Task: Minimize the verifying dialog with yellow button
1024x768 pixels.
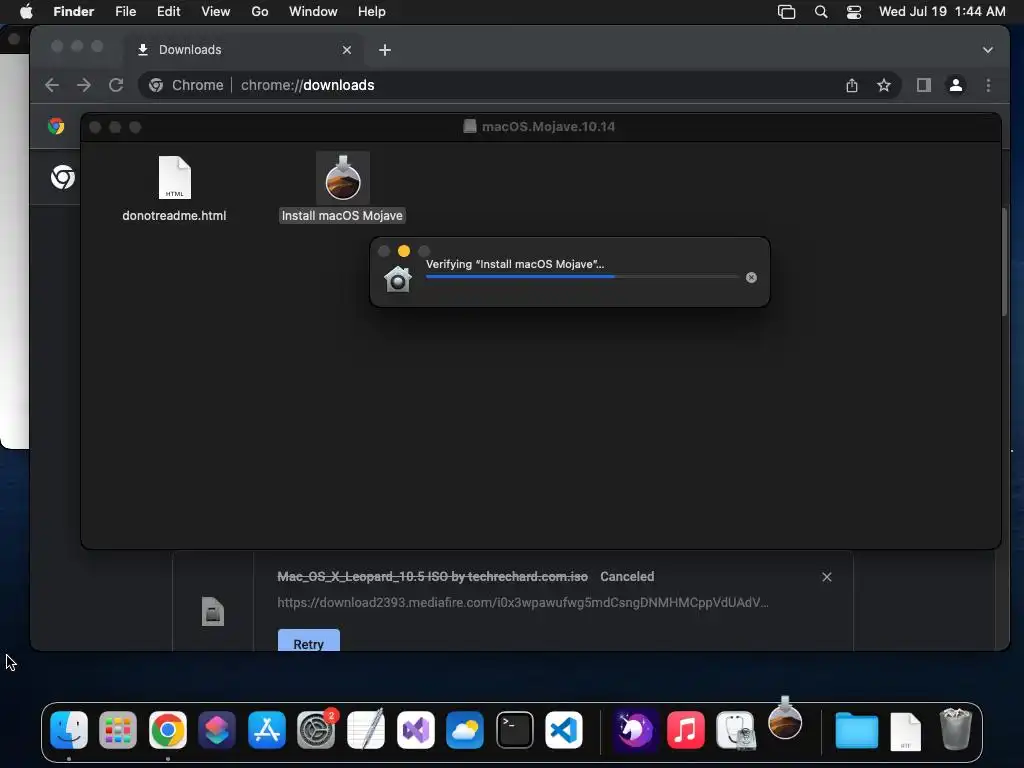Action: pyautogui.click(x=404, y=251)
